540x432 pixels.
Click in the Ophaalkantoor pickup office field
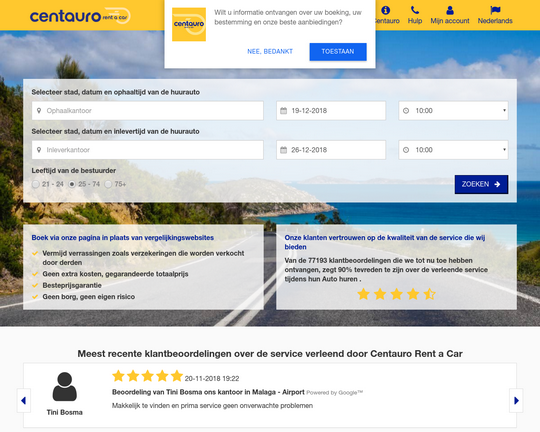click(x=147, y=111)
